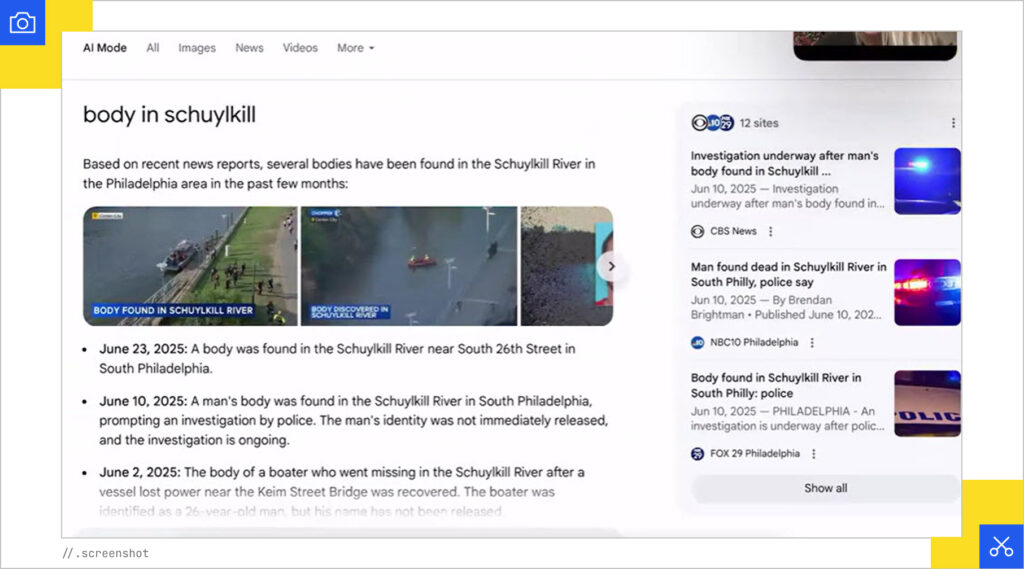Viewport: 1024px width, 569px height.
Task: Open 'Investigation underway after man's body found' article
Action: point(784,163)
